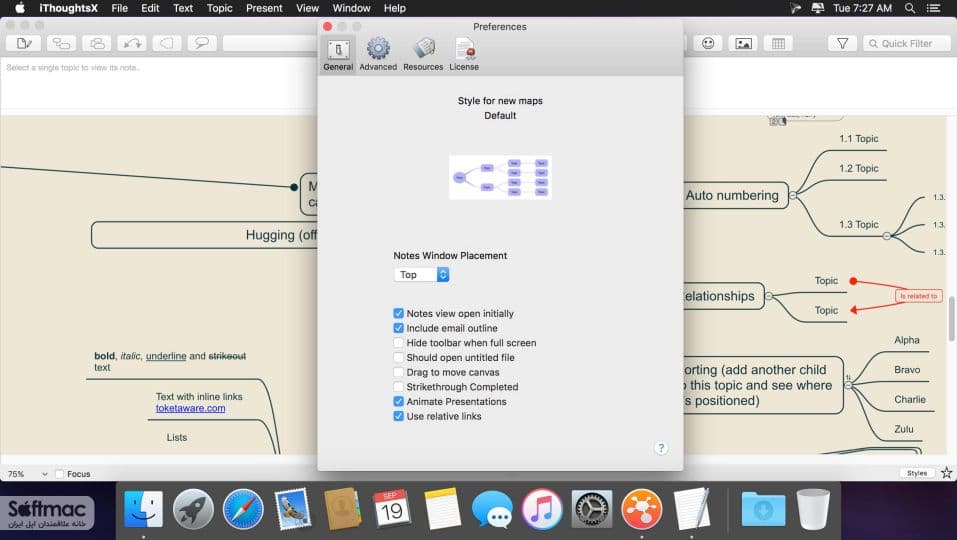The width and height of the screenshot is (957, 540).
Task: Uncheck Use relative links
Action: click(x=399, y=416)
